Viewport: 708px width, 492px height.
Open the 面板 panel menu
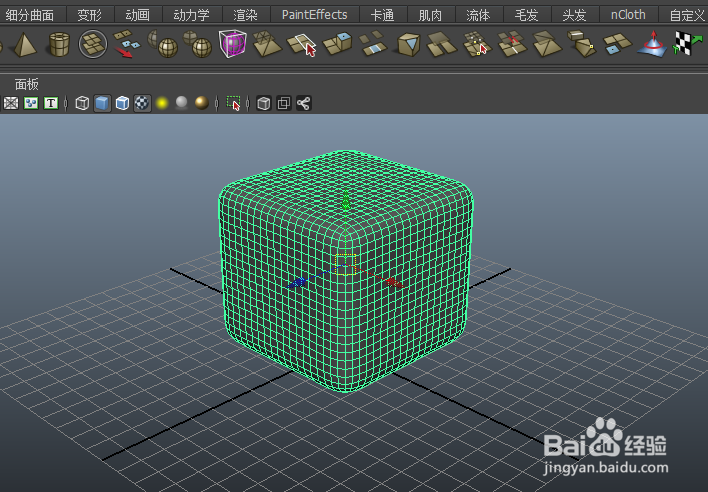tap(27, 84)
